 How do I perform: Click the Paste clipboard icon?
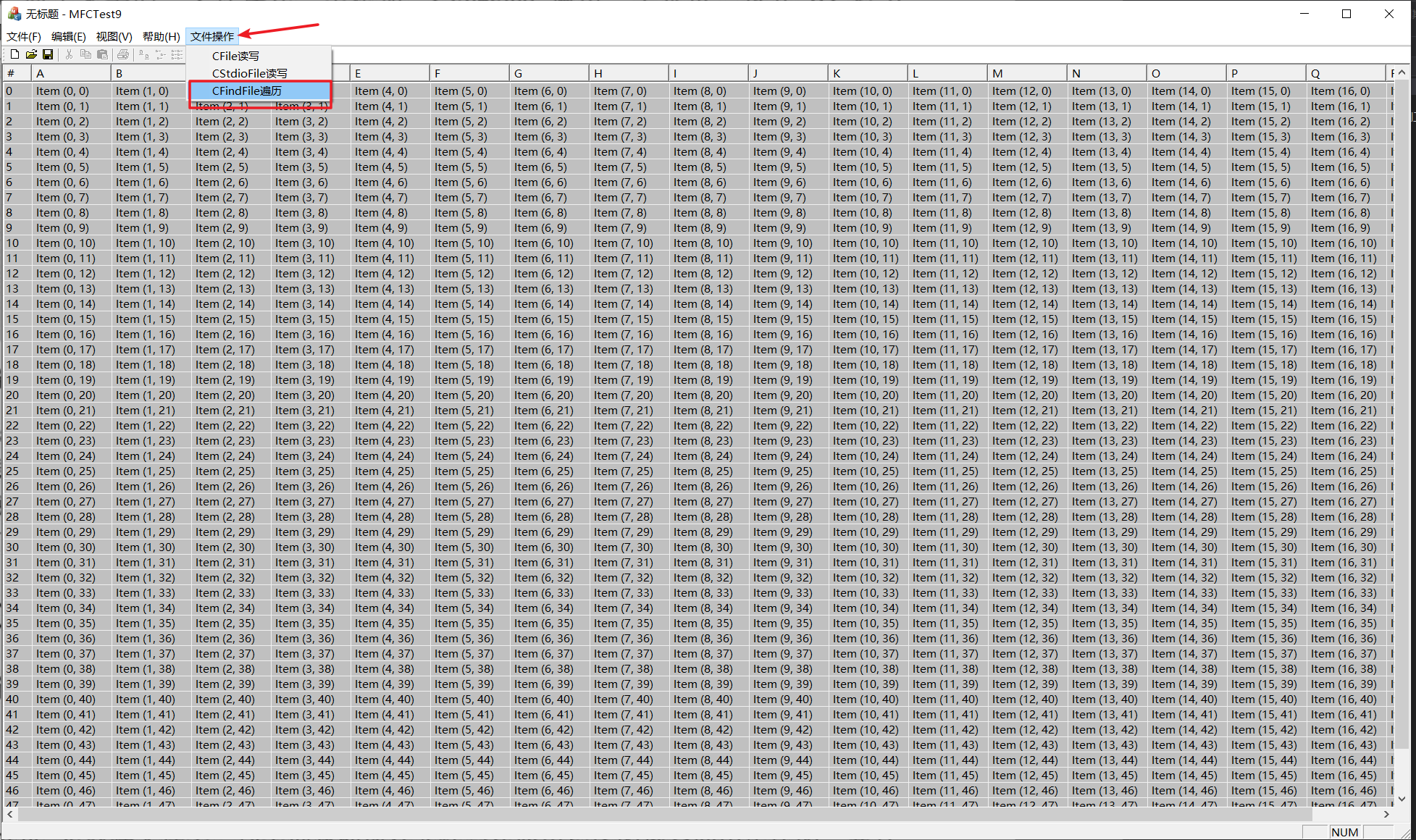click(x=102, y=54)
